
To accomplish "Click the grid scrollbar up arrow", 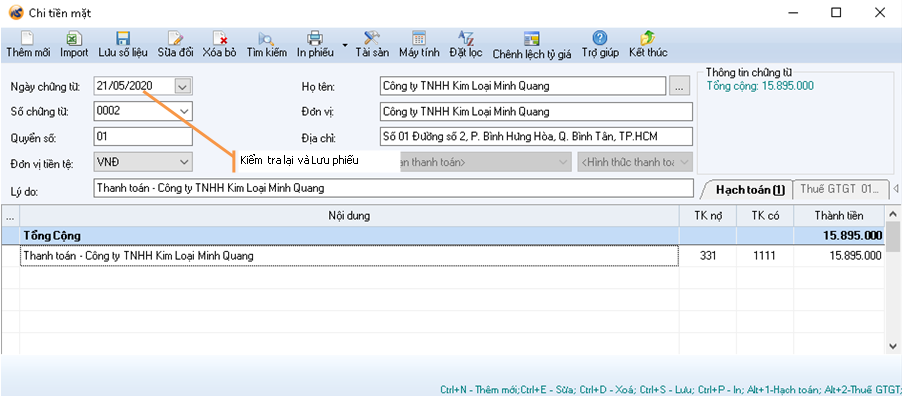I will click(x=893, y=214).
